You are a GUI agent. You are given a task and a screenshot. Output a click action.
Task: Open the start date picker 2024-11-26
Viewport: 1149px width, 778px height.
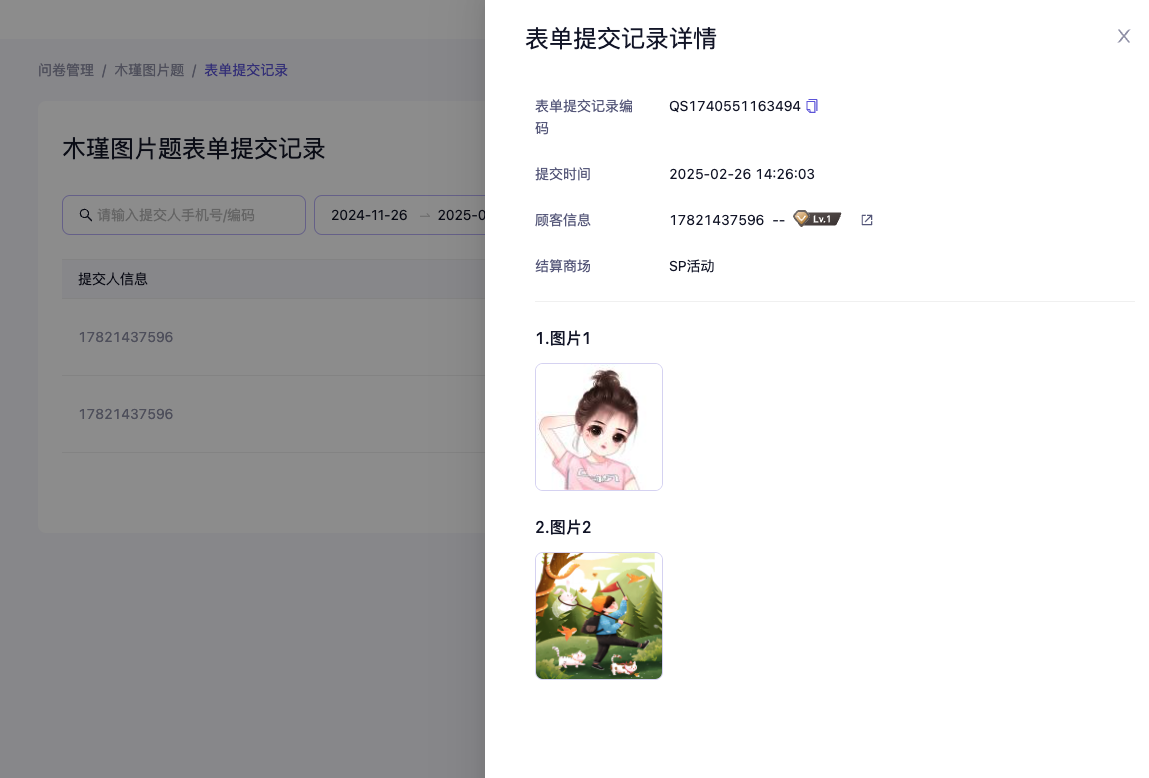coord(369,215)
